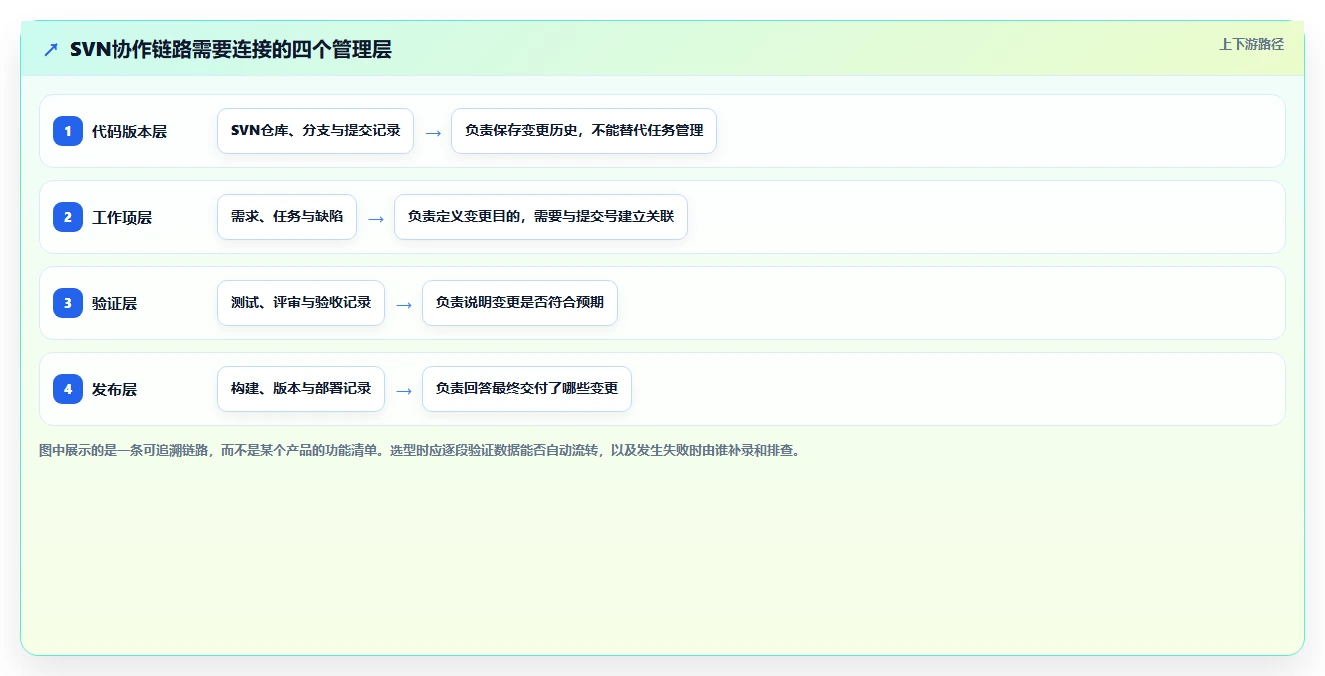Select the number 1 badge for 代码版本层

point(68,131)
